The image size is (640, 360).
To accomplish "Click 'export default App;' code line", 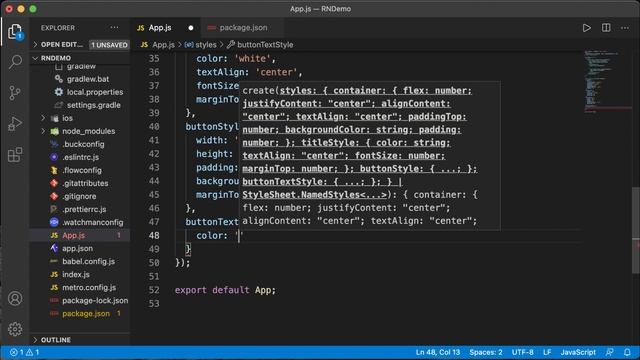I will click(x=225, y=290).
